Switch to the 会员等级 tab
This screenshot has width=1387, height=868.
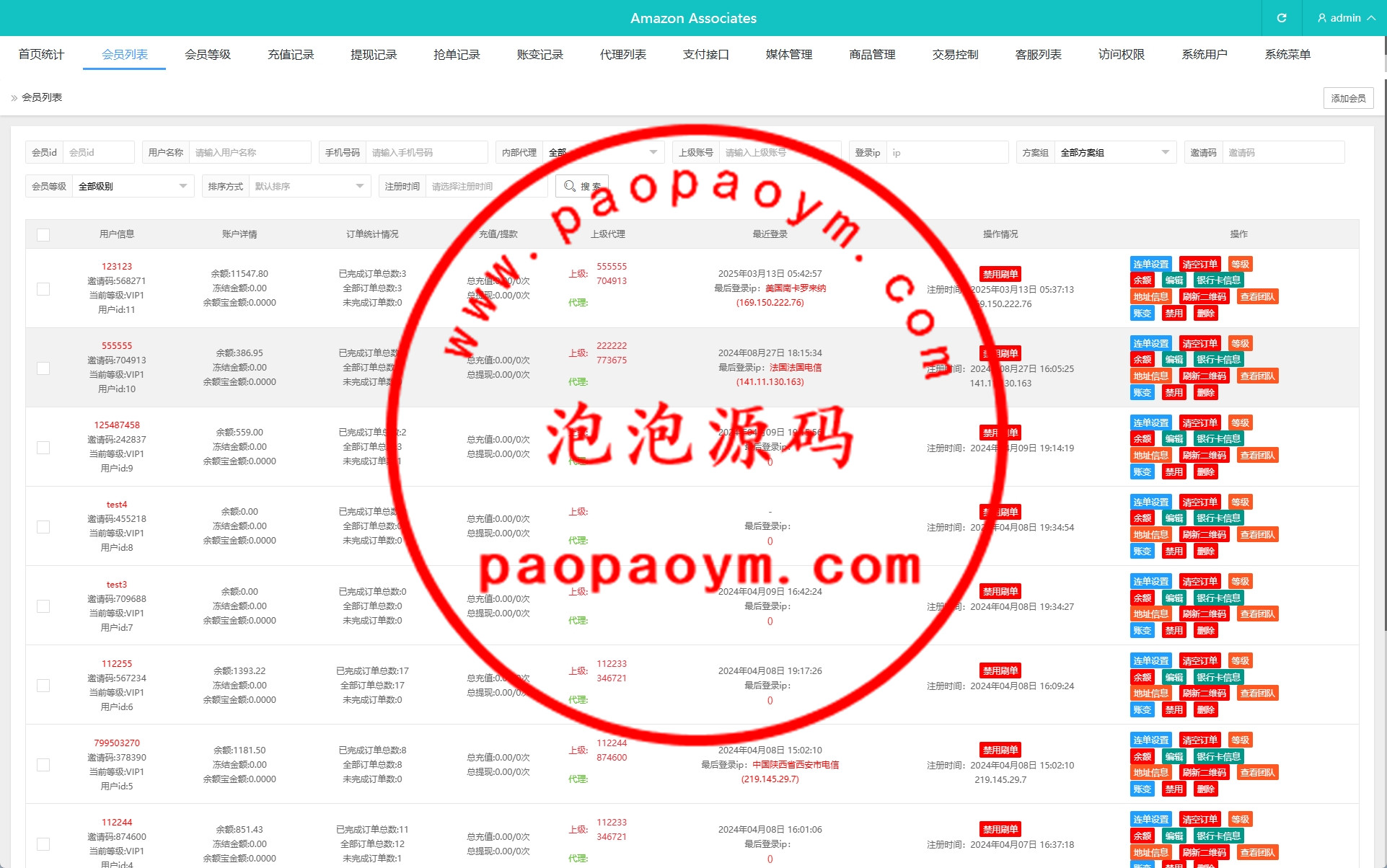point(208,54)
